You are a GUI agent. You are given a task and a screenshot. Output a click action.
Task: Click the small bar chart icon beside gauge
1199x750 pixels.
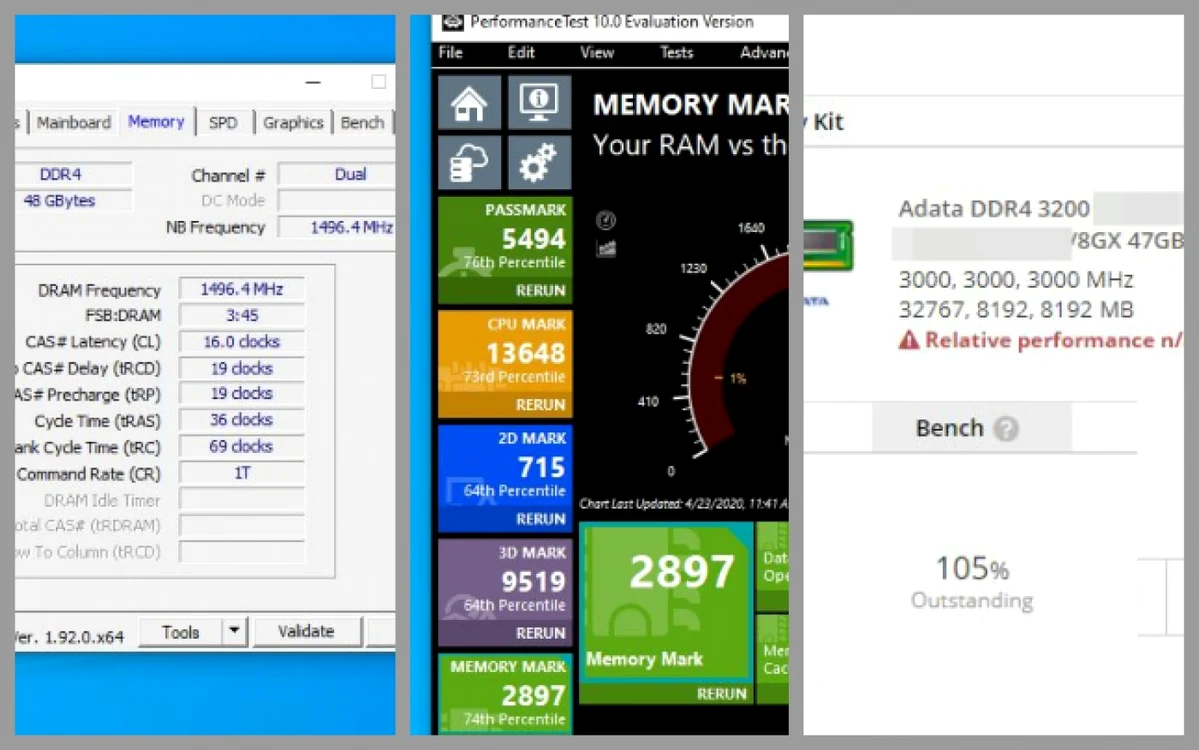point(606,248)
